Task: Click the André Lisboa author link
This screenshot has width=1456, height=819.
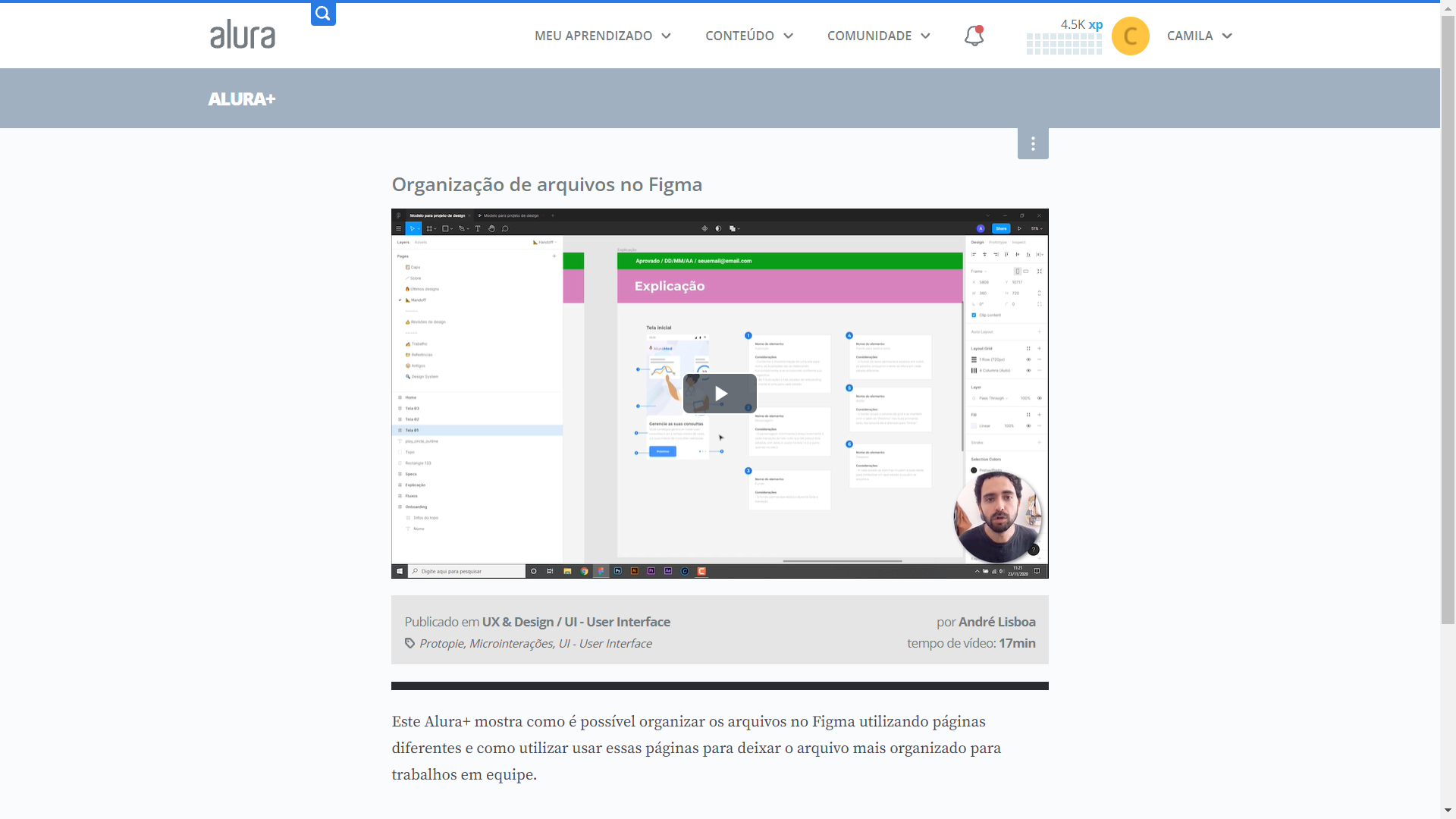Action: coord(996,620)
